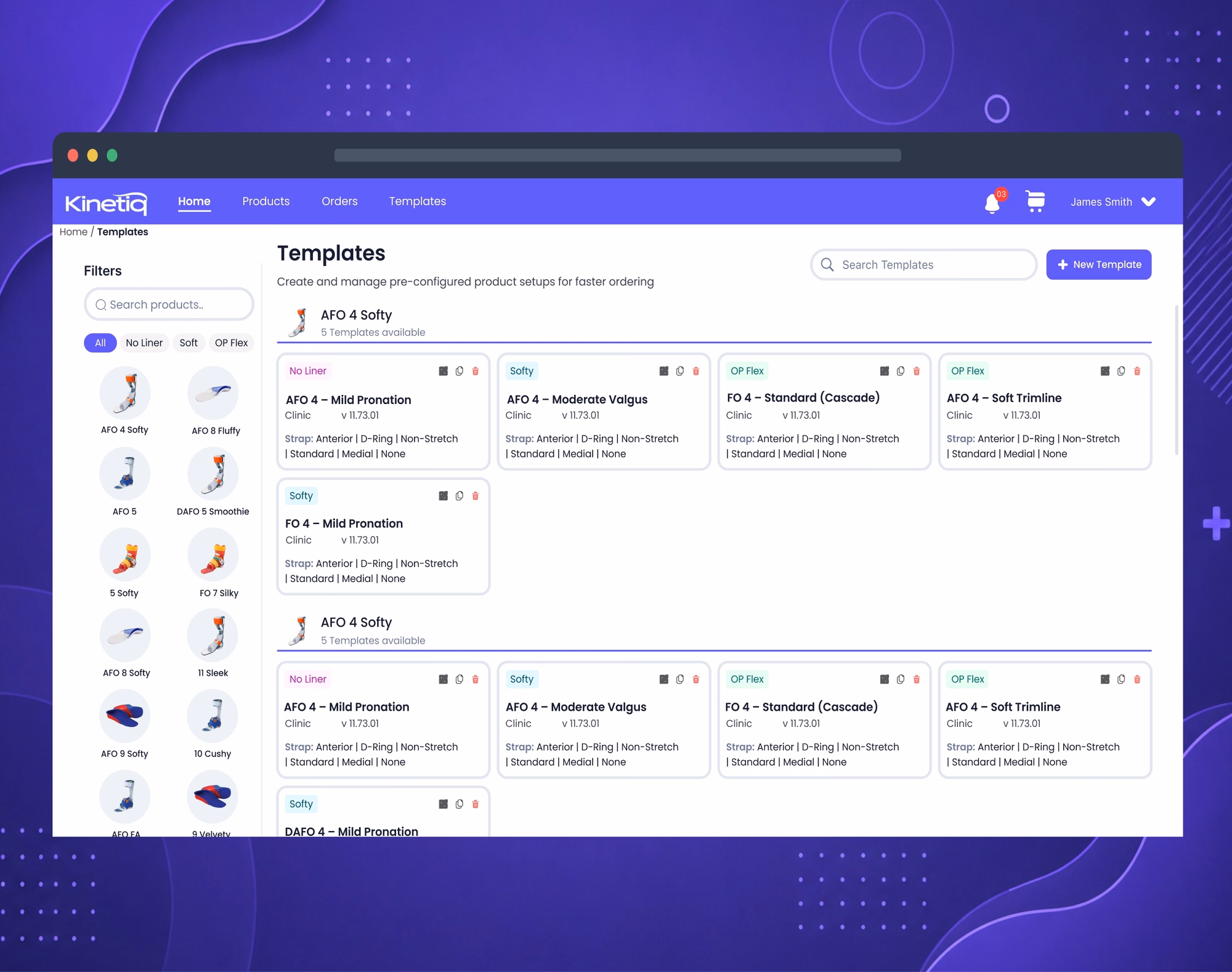Click the red 03 notification badge

[1001, 194]
